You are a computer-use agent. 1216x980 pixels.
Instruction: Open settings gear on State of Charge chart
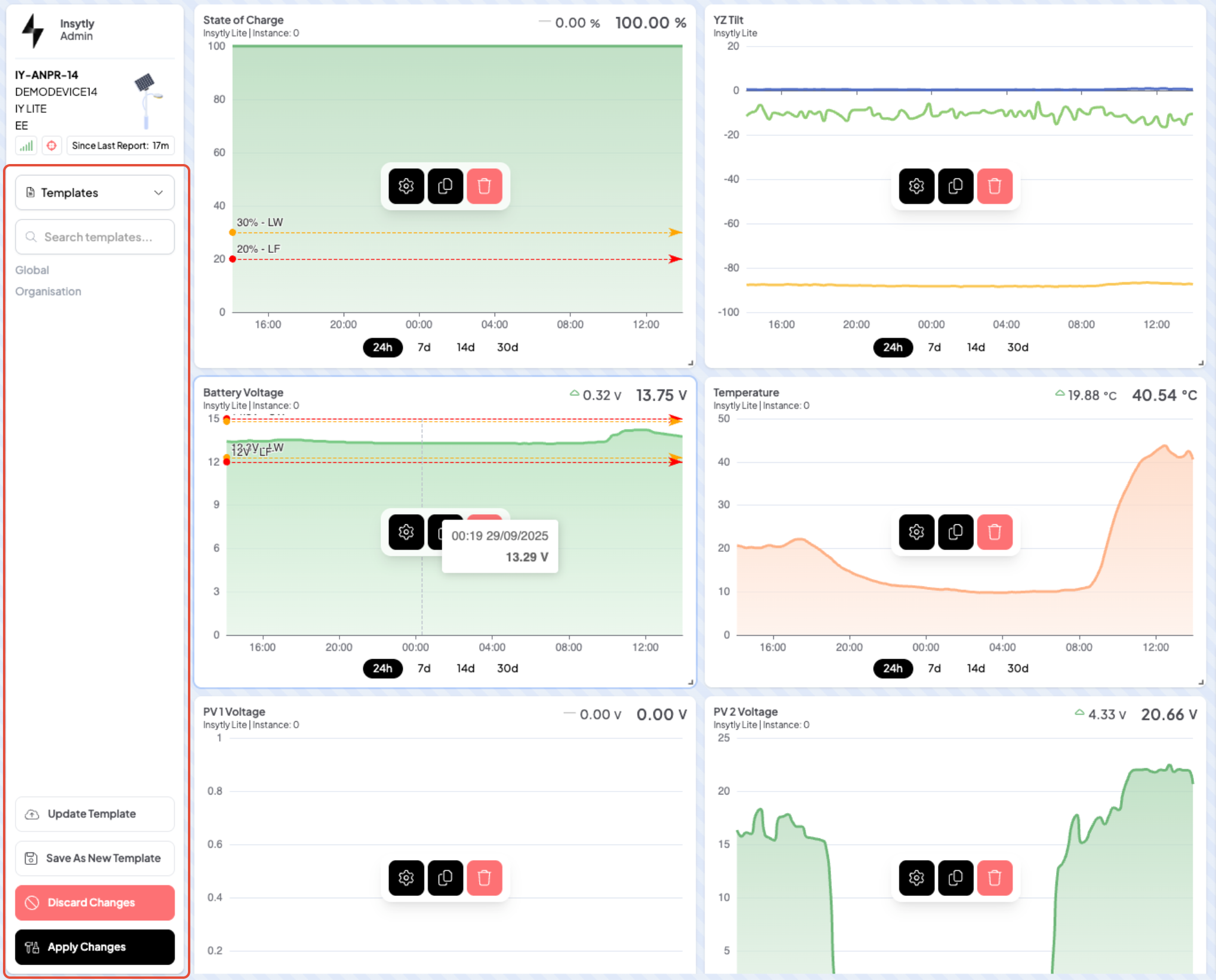click(406, 186)
